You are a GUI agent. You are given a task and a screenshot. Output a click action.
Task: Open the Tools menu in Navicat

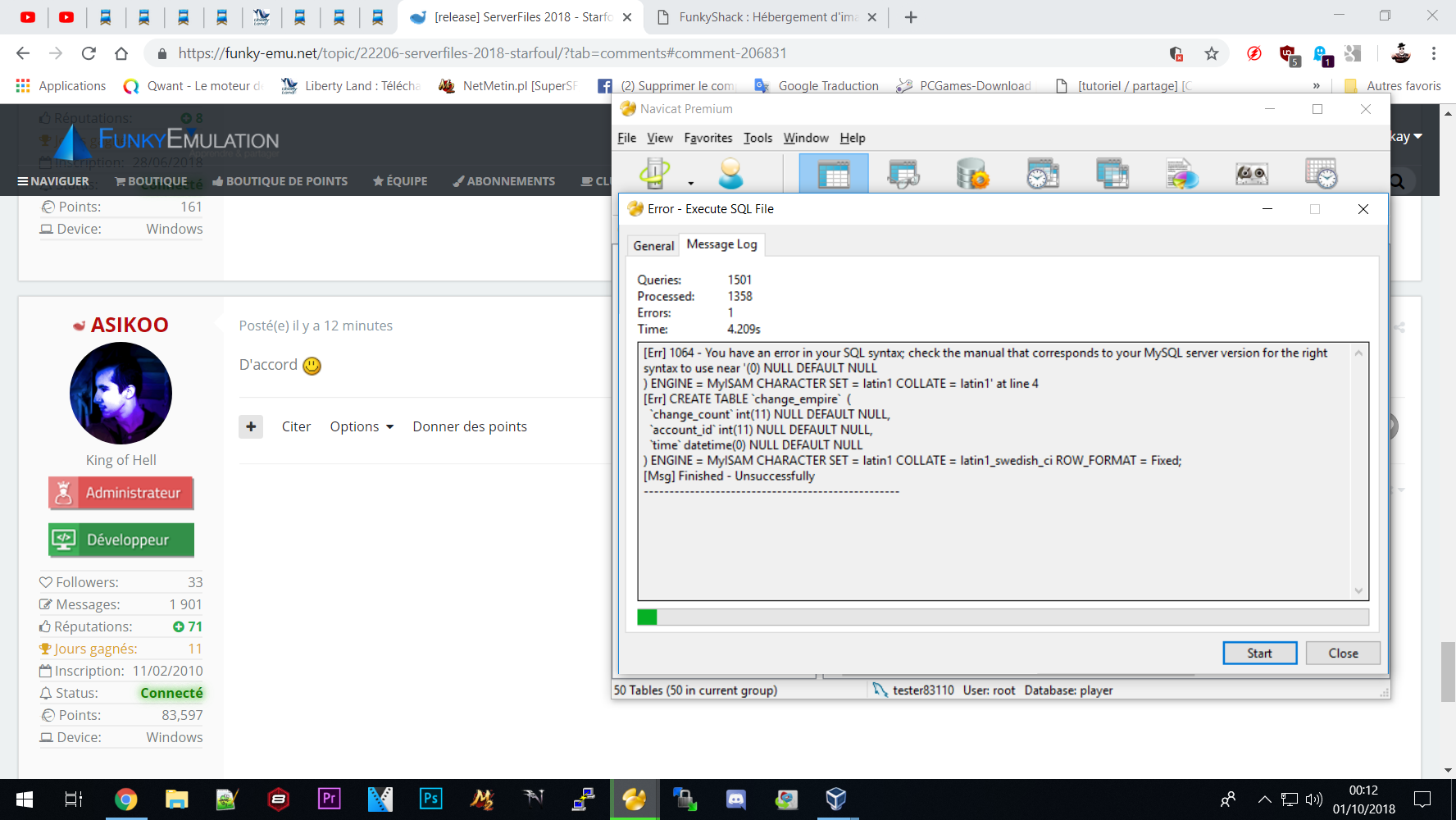point(758,138)
